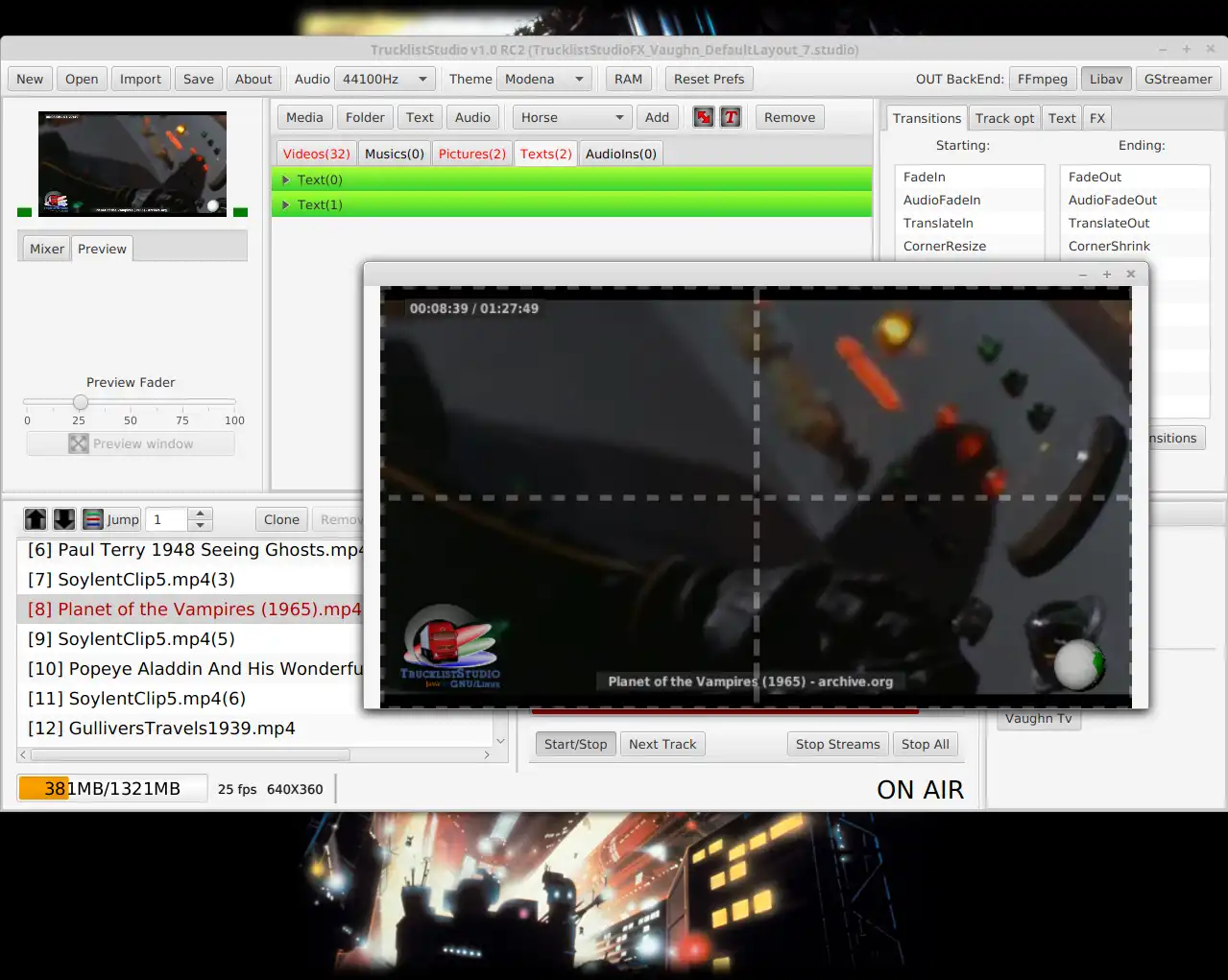This screenshot has width=1228, height=980.
Task: Click the Preview window button icon
Action: pos(131,443)
